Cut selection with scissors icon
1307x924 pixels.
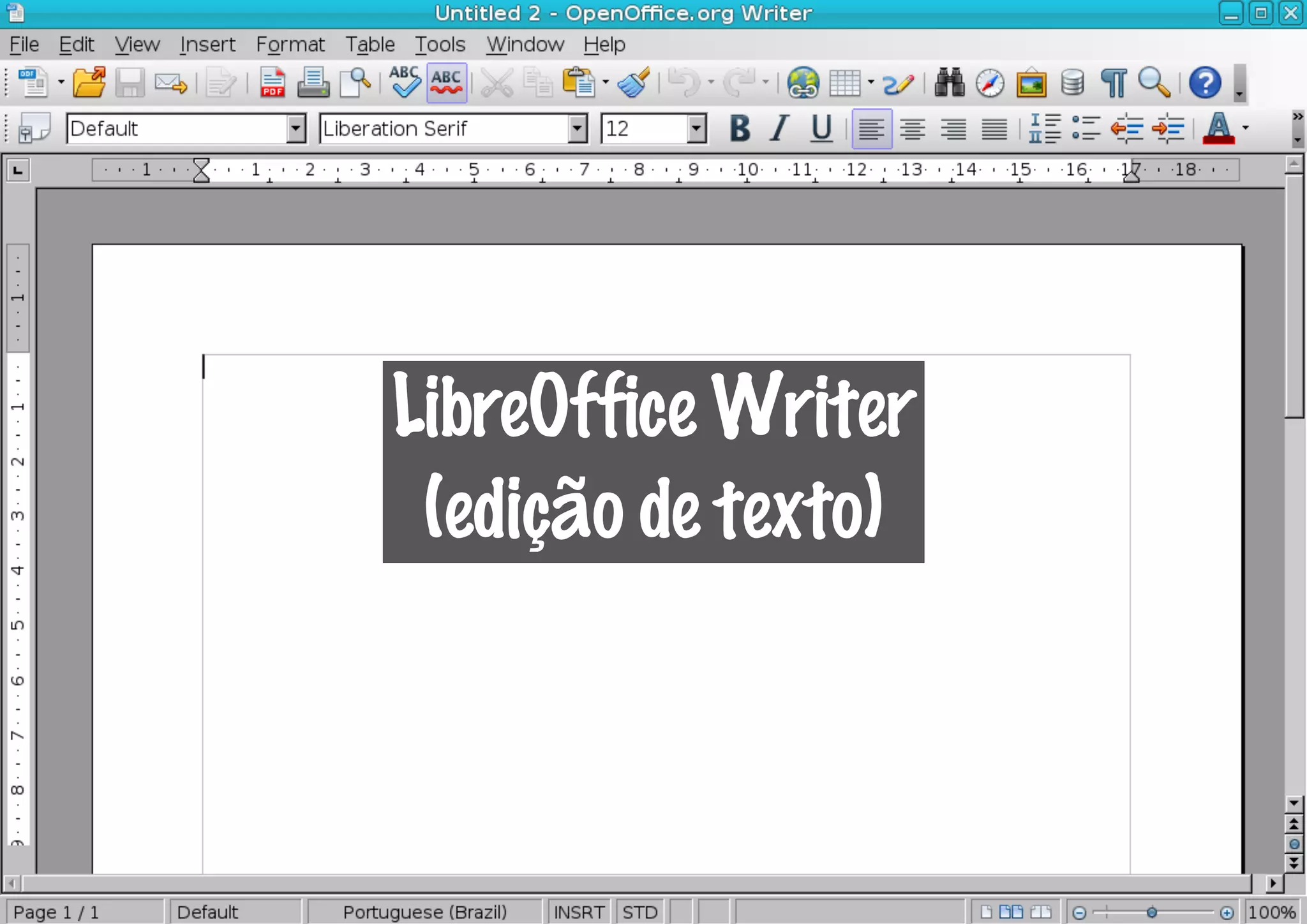coord(497,83)
